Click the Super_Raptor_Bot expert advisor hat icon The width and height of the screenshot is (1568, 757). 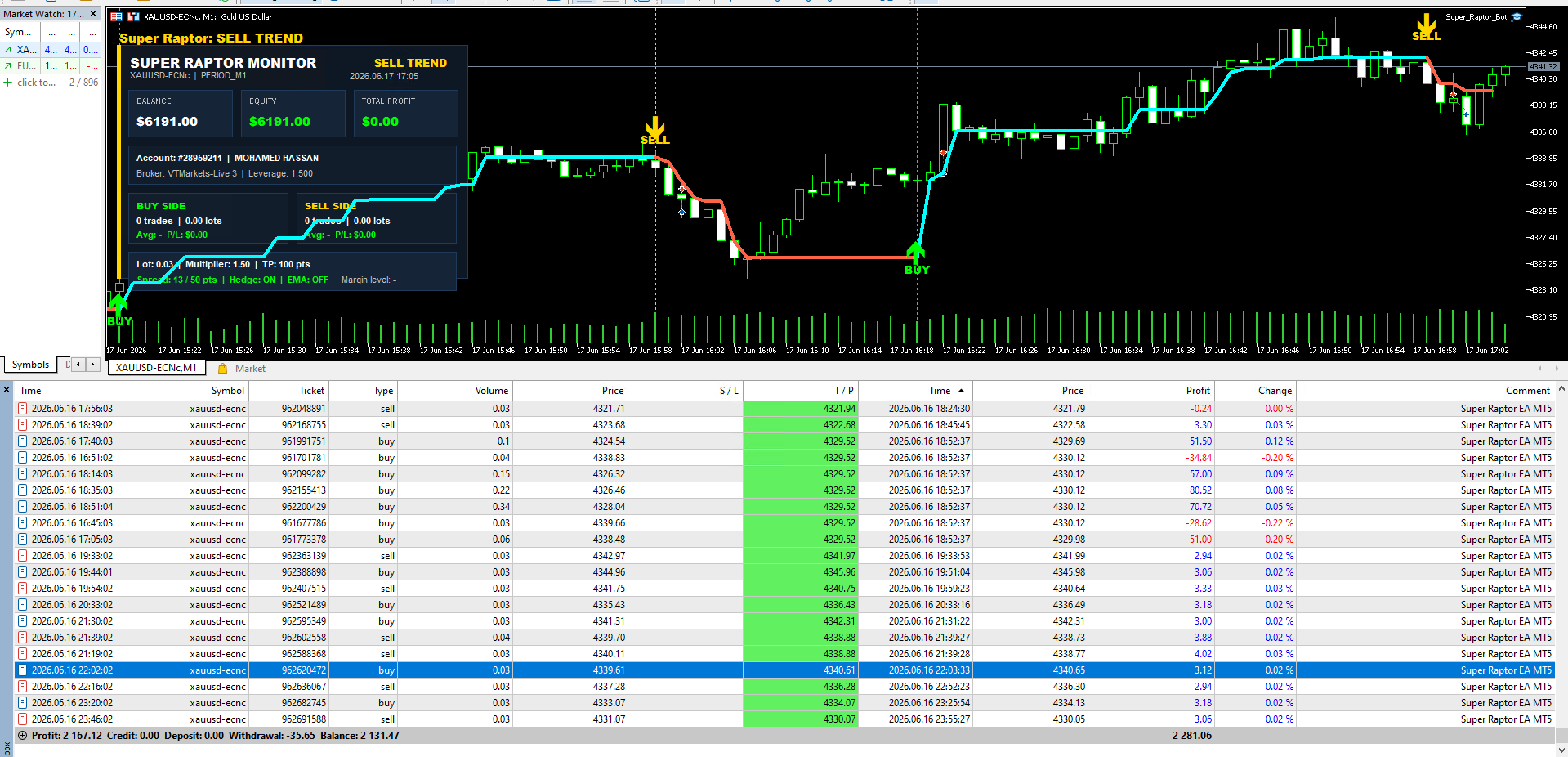point(1517,16)
